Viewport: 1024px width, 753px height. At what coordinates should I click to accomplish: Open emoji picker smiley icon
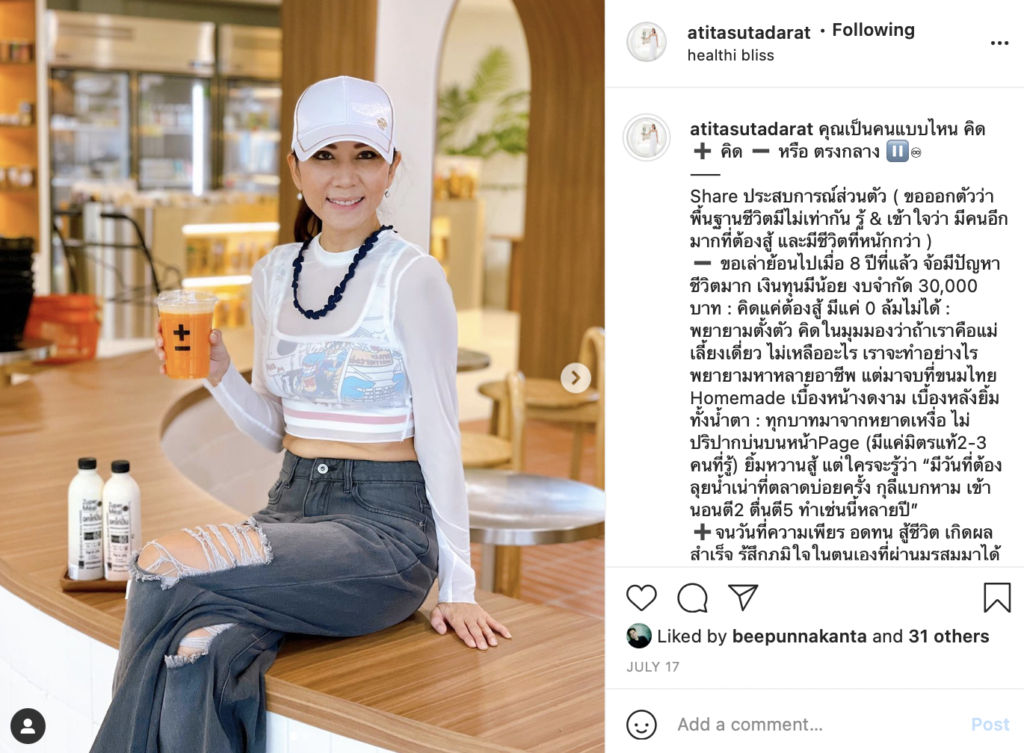click(641, 725)
